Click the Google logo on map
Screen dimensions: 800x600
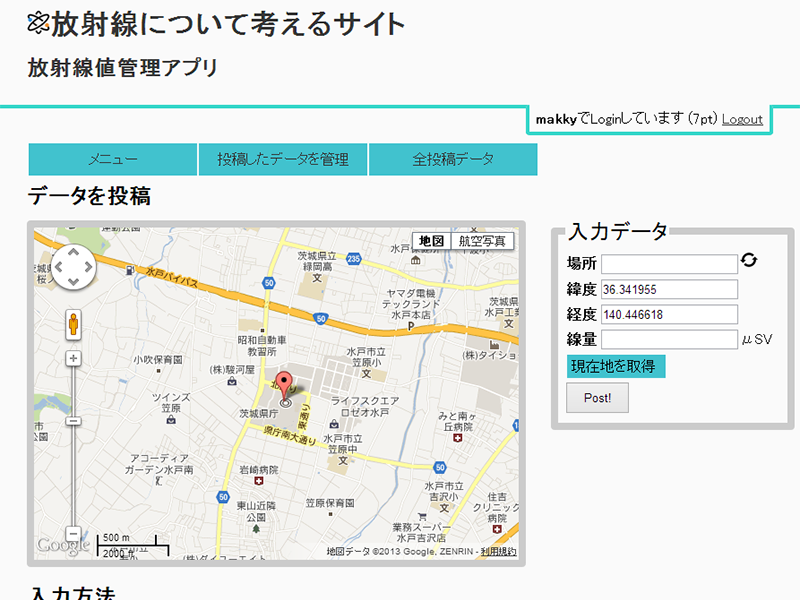pos(63,545)
